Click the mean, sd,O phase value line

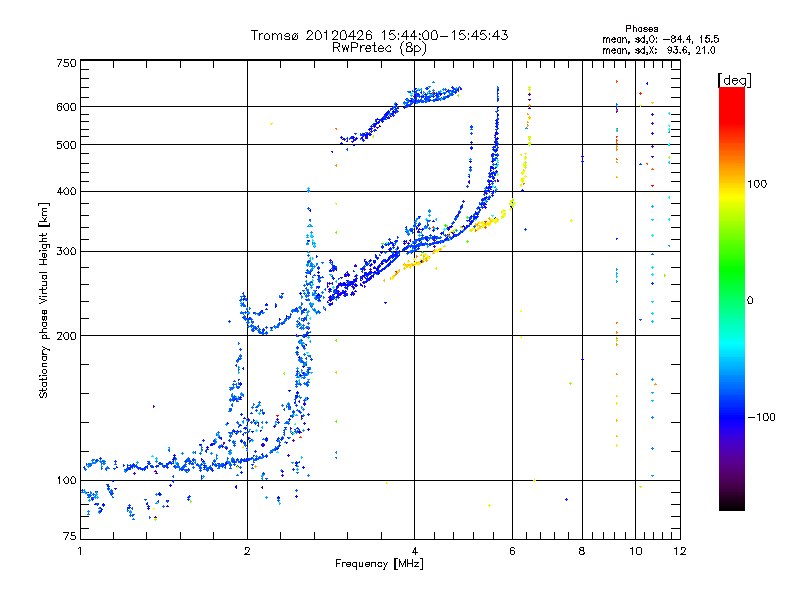pos(661,39)
